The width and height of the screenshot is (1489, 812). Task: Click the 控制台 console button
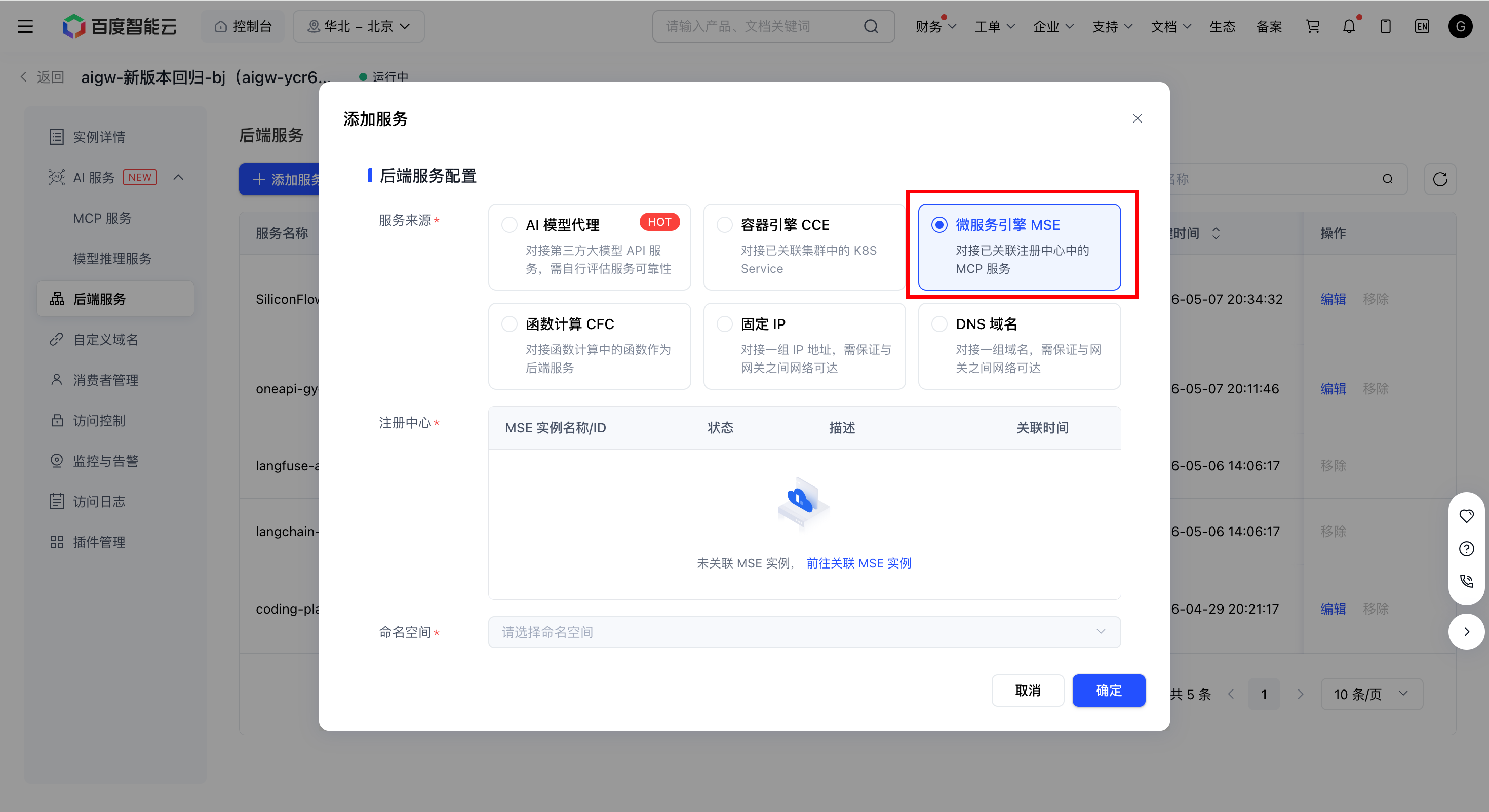click(243, 27)
